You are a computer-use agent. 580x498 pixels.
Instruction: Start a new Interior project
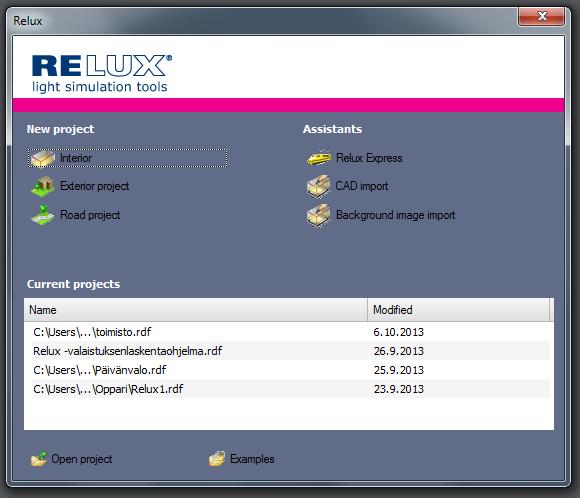pos(128,158)
